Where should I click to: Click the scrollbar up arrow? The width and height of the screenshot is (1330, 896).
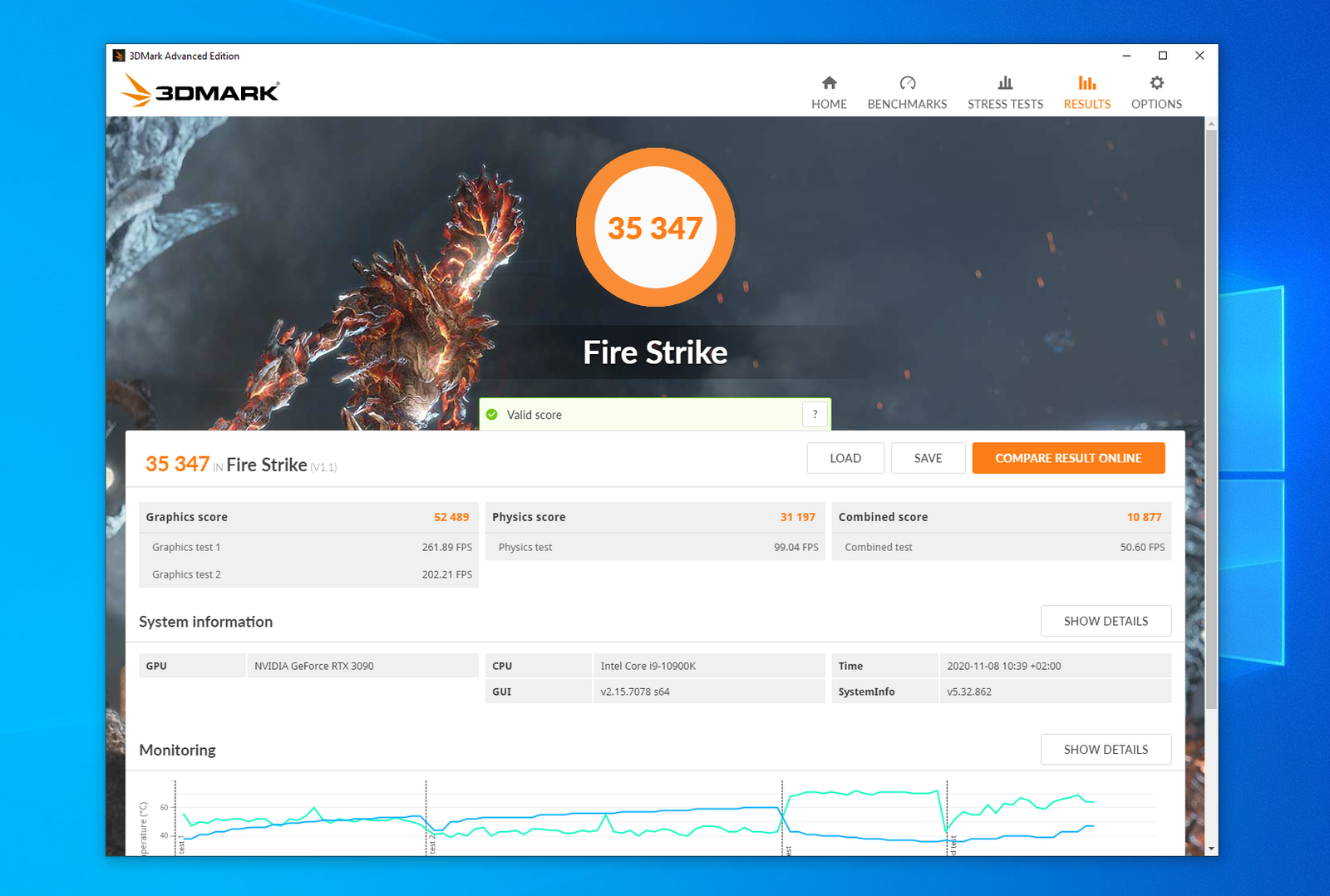point(1211,123)
